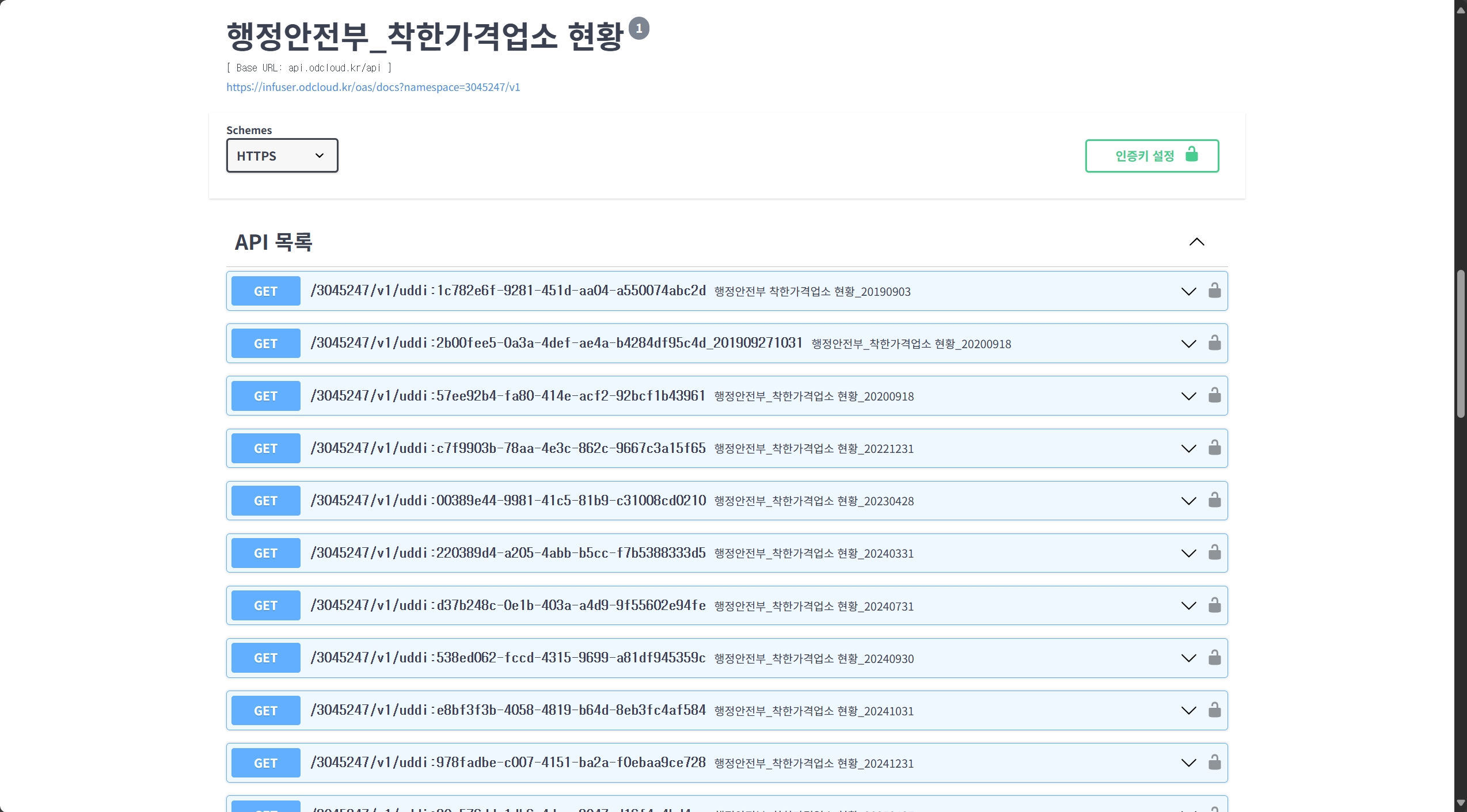The width and height of the screenshot is (1467, 812).
Task: Click lock icon on 20241231 API row
Action: tap(1214, 763)
